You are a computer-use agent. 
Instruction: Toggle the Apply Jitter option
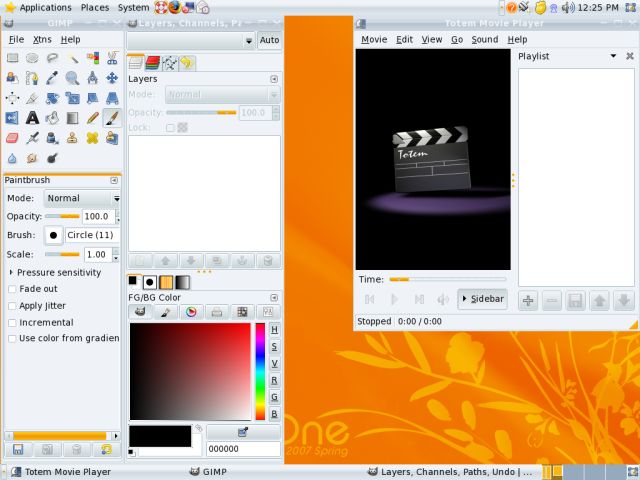tap(12, 306)
